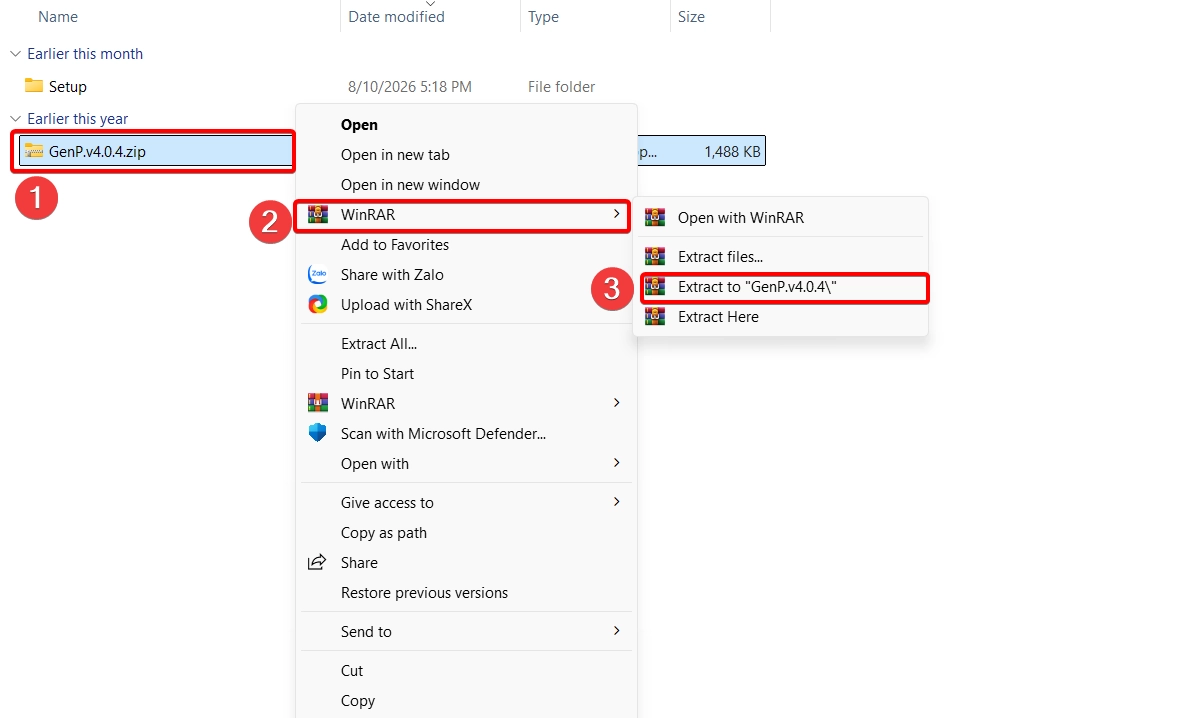This screenshot has height=718, width=1202.
Task: Click the WinRAR icon on the second WinRAR entry
Action: click(x=318, y=403)
